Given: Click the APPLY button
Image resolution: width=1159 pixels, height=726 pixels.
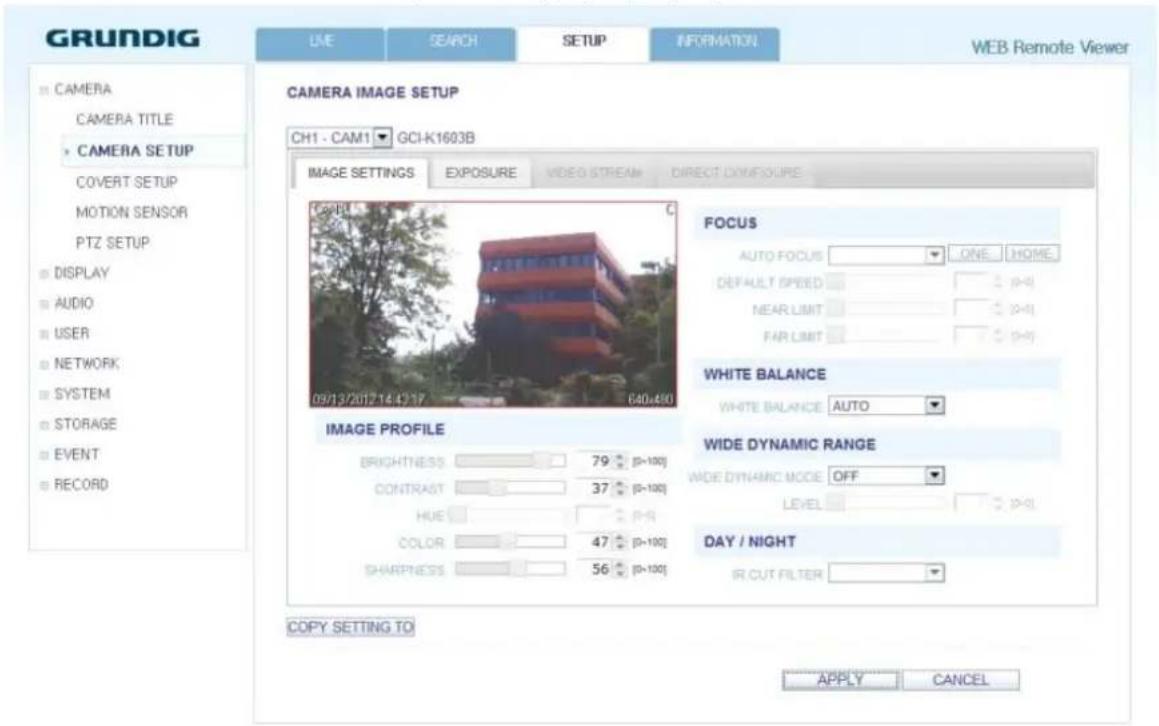Looking at the screenshot, I should 840,679.
